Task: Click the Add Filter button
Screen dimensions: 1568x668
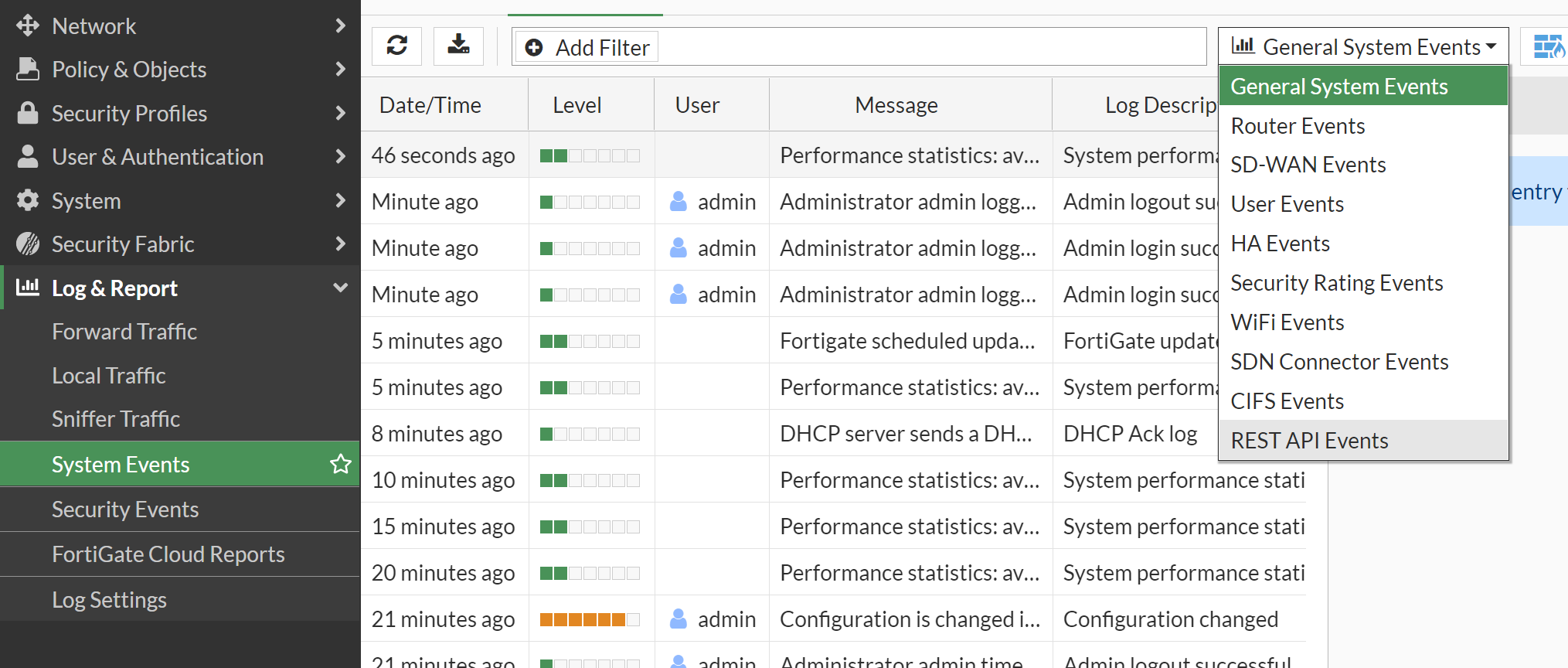Action: coord(587,48)
